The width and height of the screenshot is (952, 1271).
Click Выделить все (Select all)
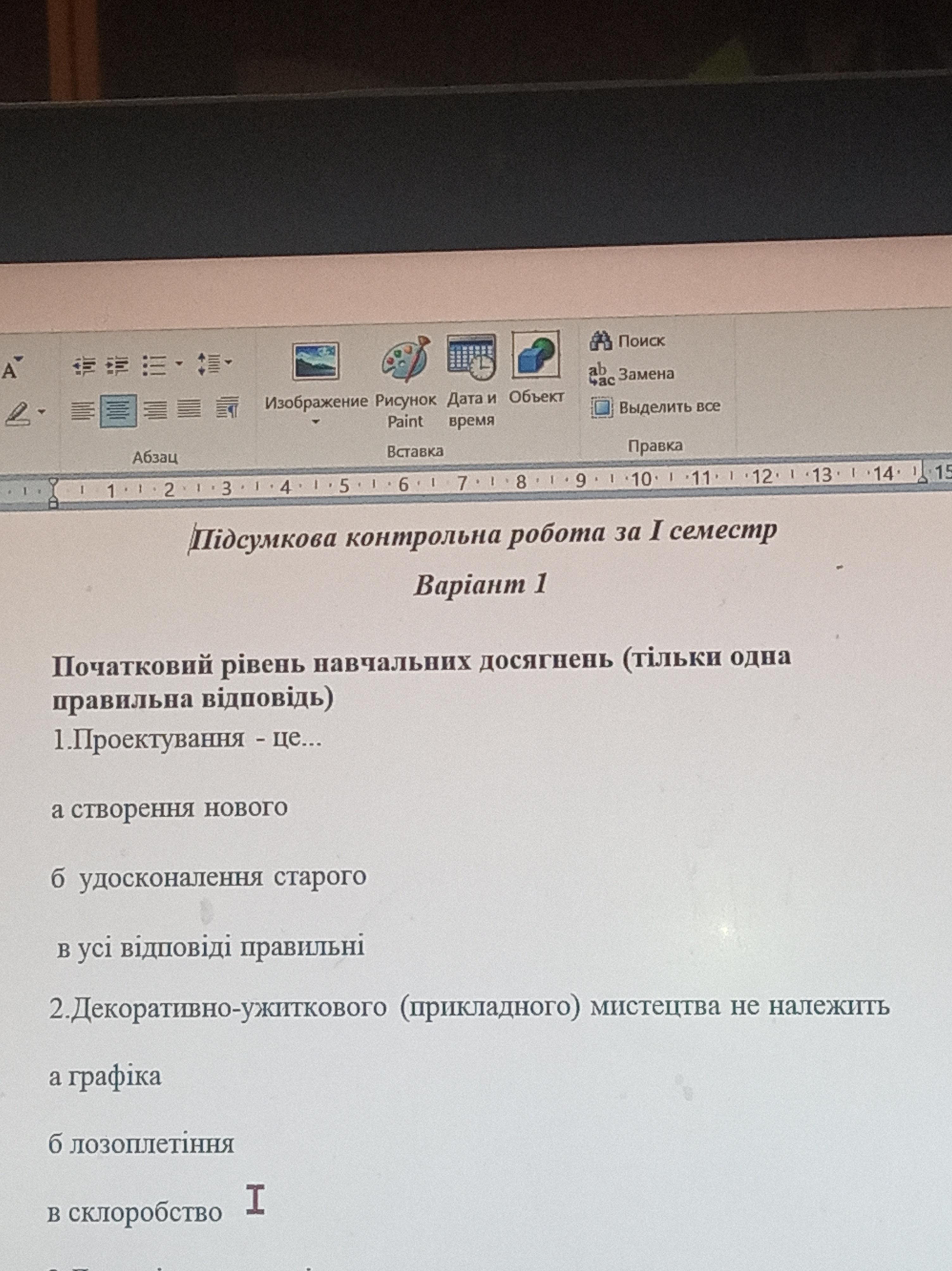pyautogui.click(x=655, y=407)
